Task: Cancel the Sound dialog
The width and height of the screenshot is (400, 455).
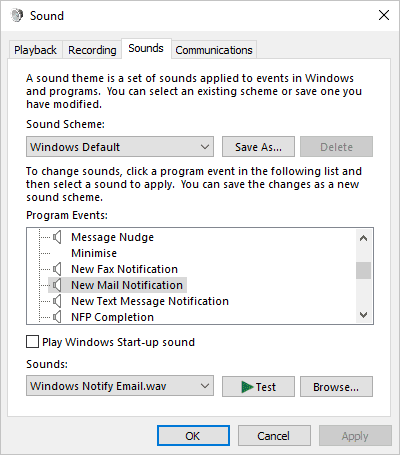Action: click(274, 436)
